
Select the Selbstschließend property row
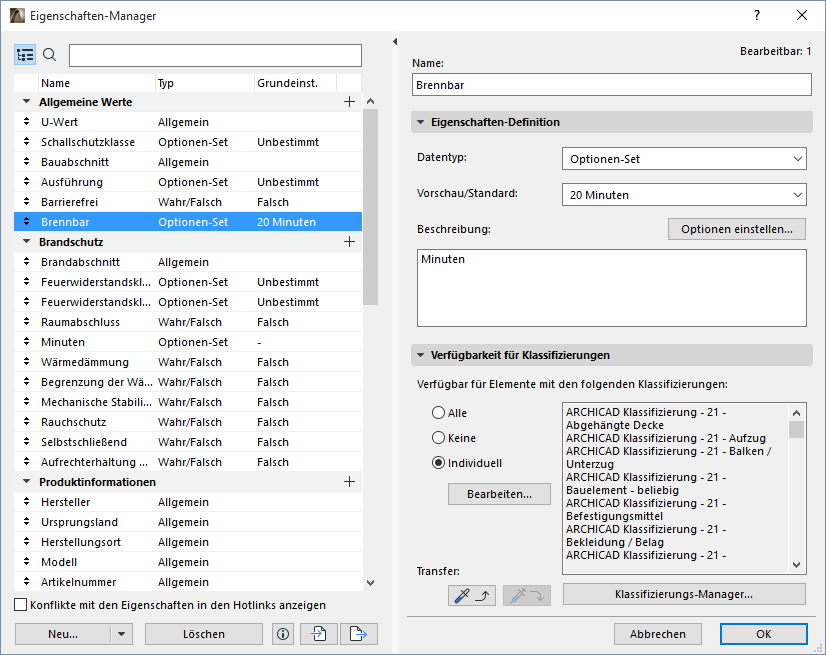click(188, 442)
